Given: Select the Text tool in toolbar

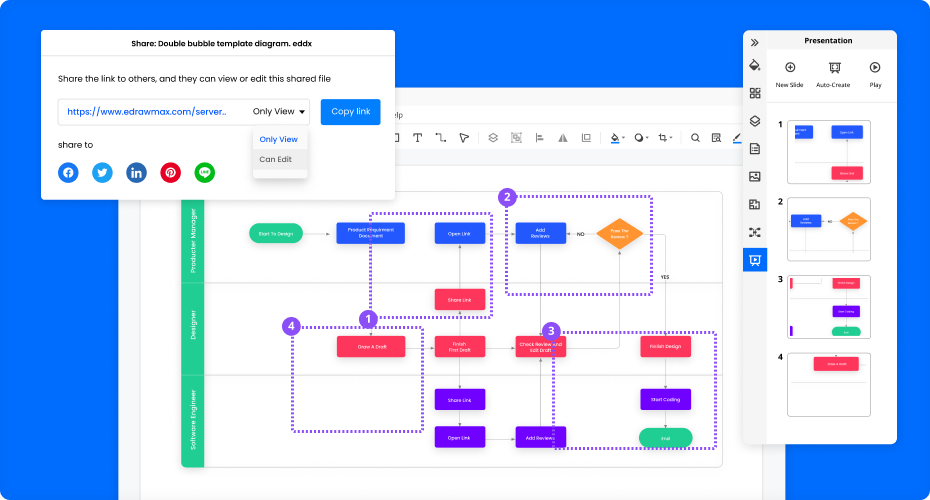Looking at the screenshot, I should [417, 138].
